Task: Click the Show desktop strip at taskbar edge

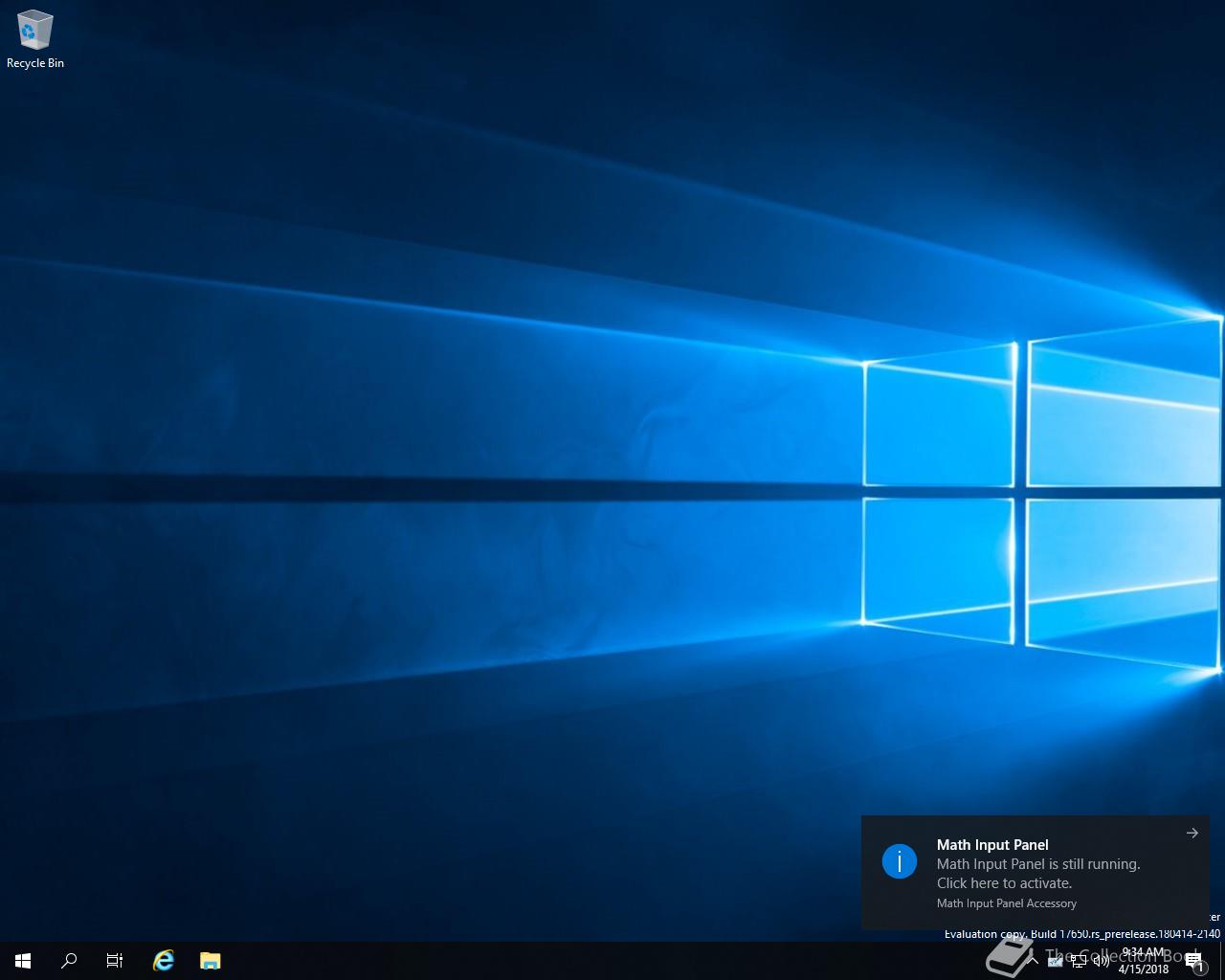Action: point(1222,961)
